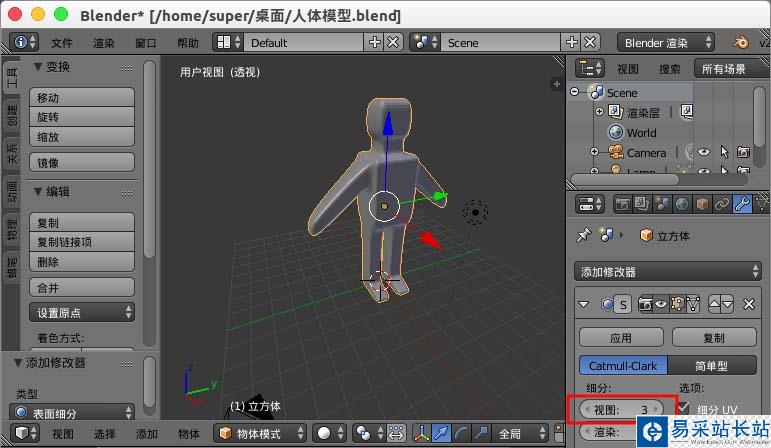771x448 pixels.
Task: Open the 设置原点 dropdown
Action: (x=82, y=312)
